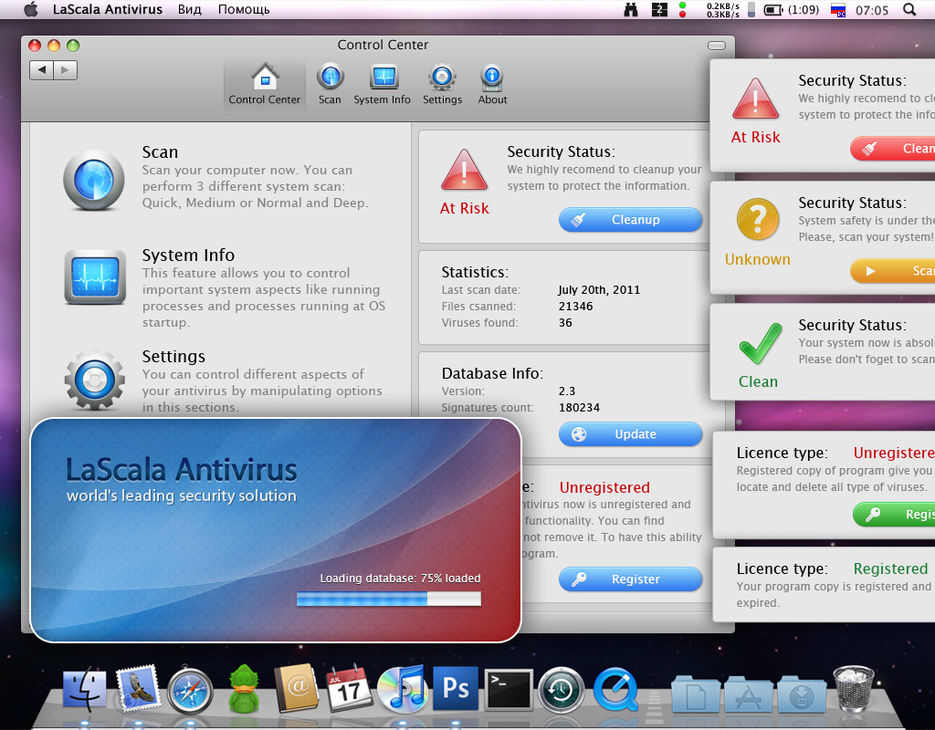Click the loading database progress bar
The height and width of the screenshot is (730, 935).
389,599
